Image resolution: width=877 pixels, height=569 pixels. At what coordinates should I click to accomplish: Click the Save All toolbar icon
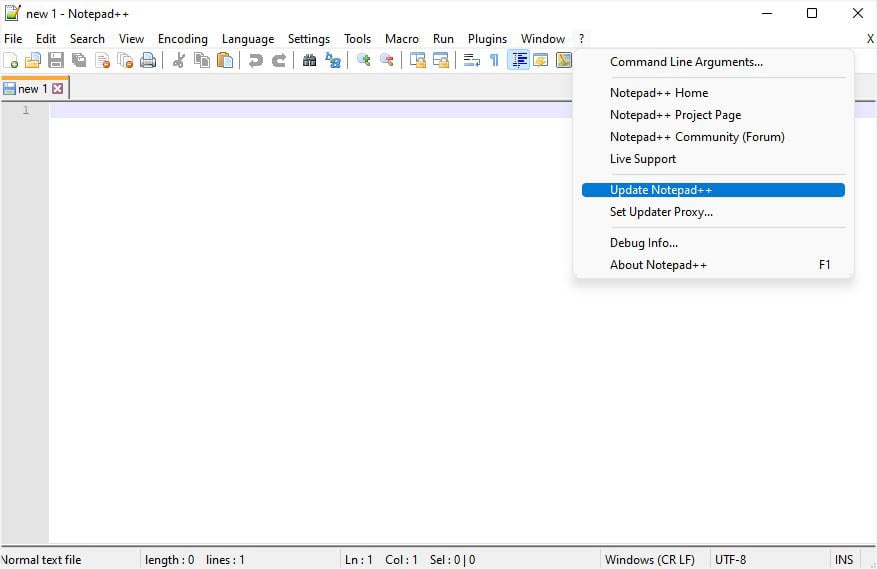click(x=79, y=60)
